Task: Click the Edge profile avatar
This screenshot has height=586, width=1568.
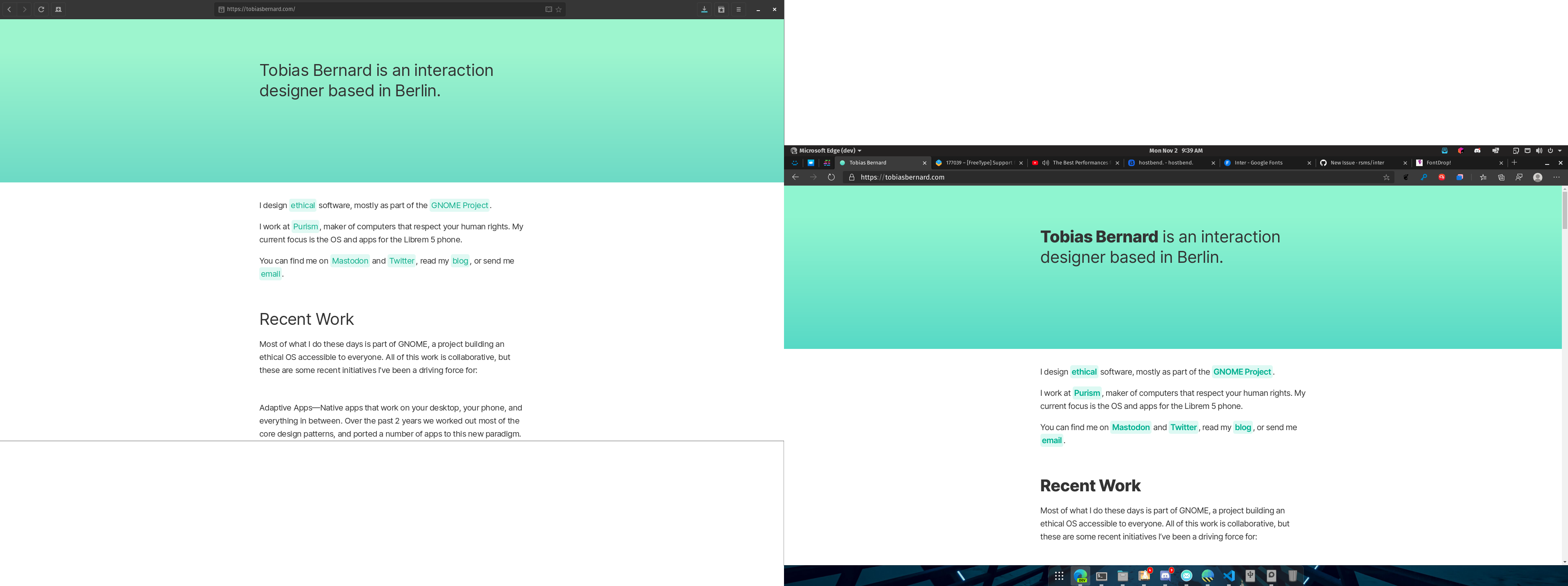Action: click(x=1537, y=177)
